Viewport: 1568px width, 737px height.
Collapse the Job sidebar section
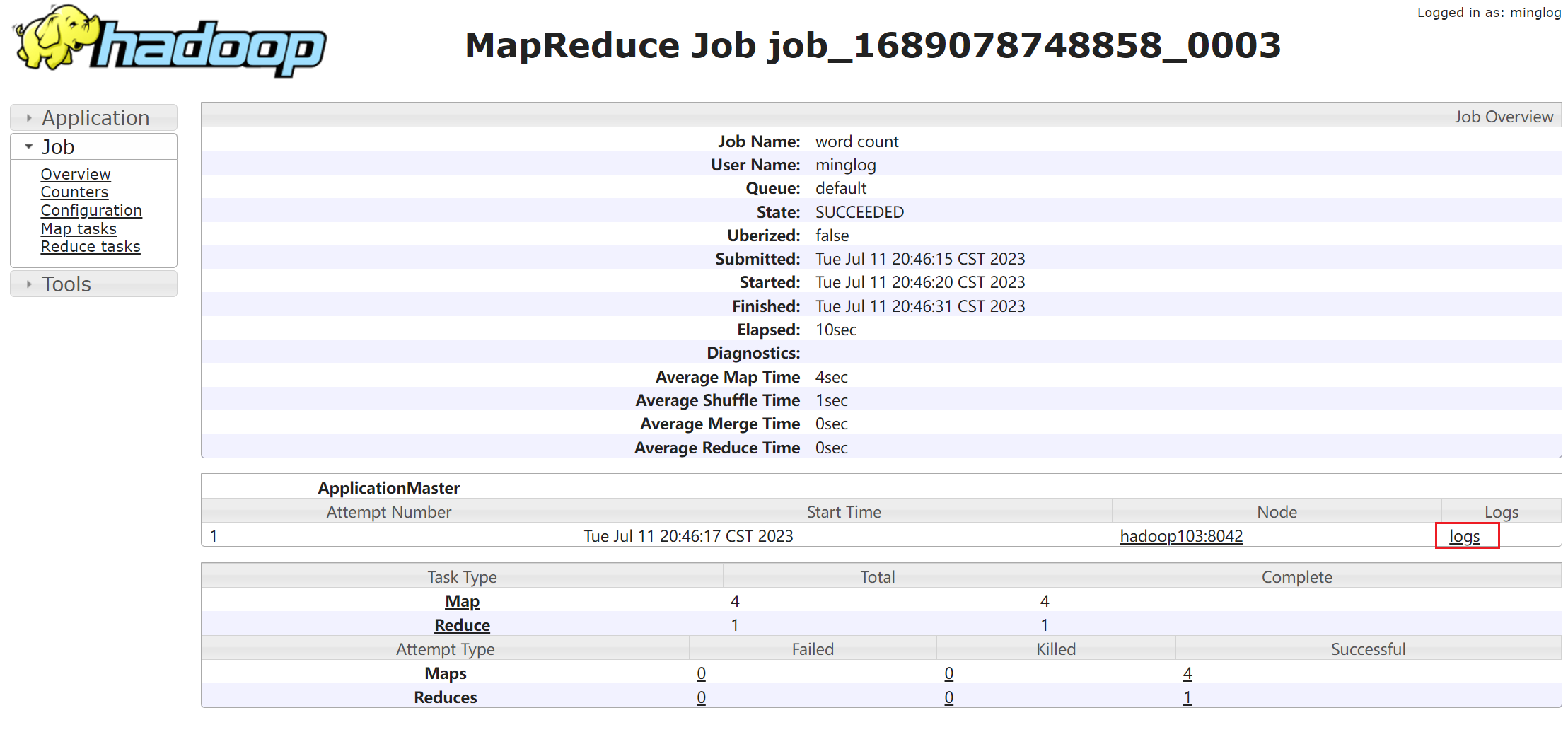click(93, 146)
